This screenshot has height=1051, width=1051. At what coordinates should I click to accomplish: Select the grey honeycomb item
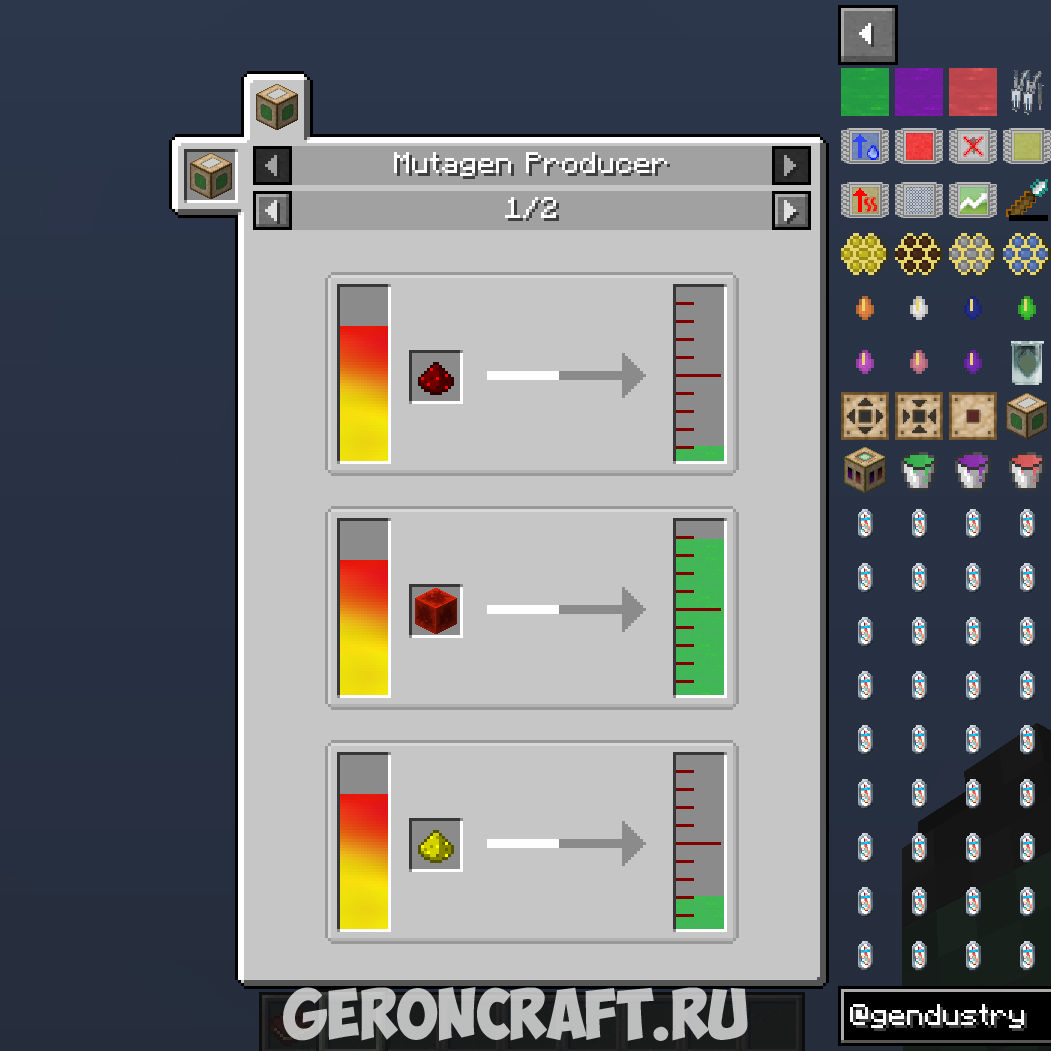pos(973,254)
